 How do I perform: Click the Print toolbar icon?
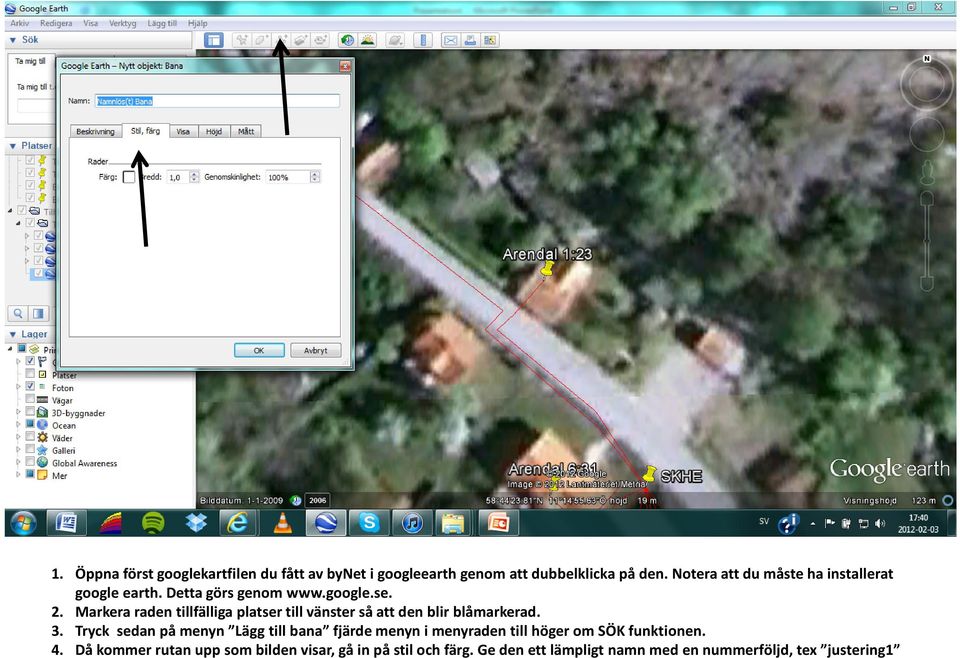click(470, 40)
